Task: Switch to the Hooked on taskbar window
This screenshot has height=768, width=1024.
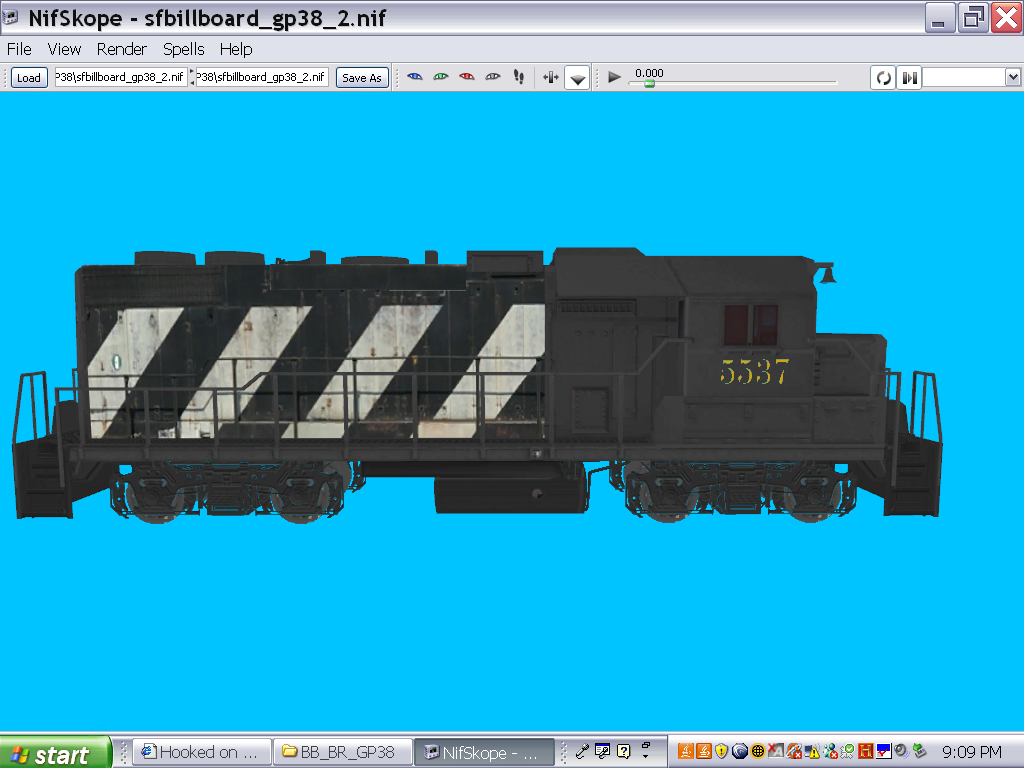Action: (x=202, y=752)
